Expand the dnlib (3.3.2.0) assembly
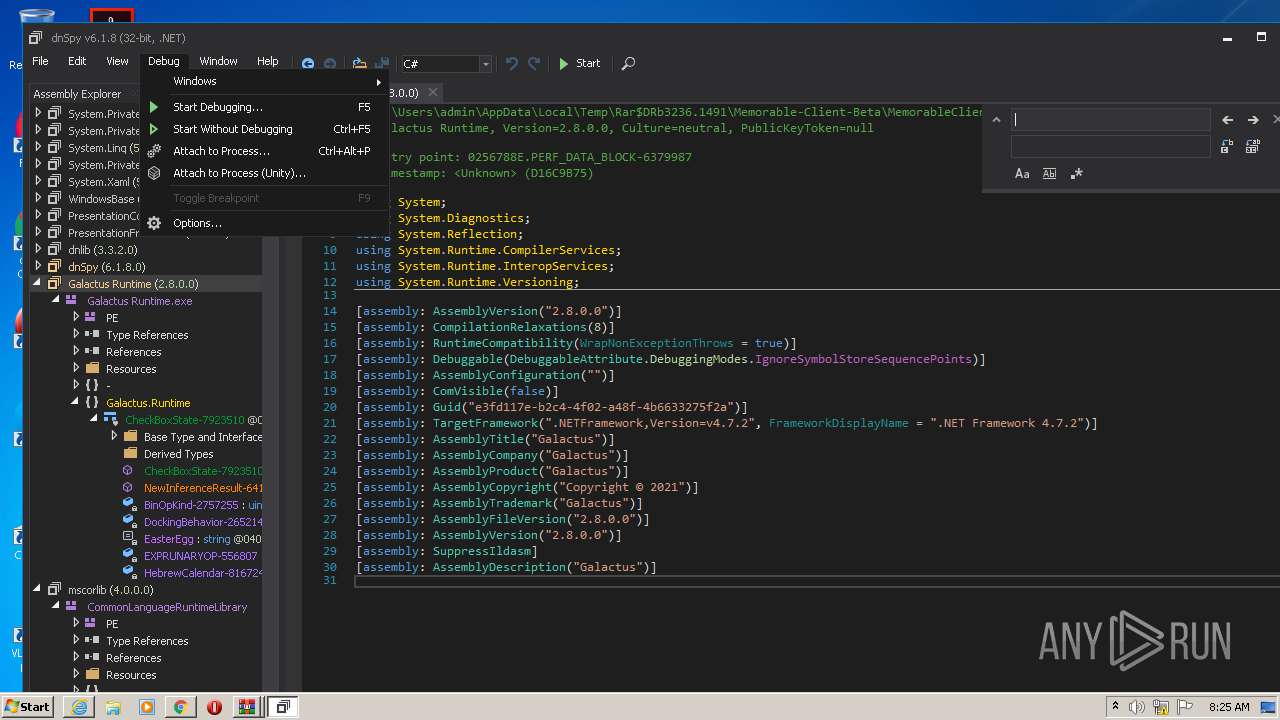The image size is (1280, 720). (38, 249)
